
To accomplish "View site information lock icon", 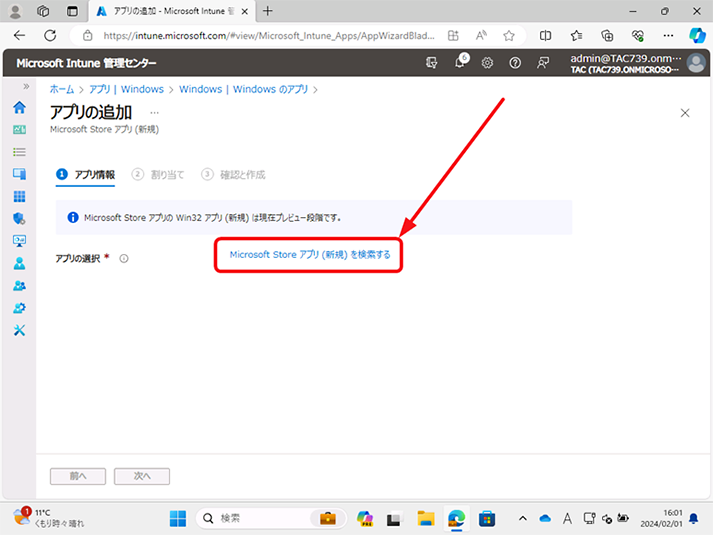I will pyautogui.click(x=88, y=35).
